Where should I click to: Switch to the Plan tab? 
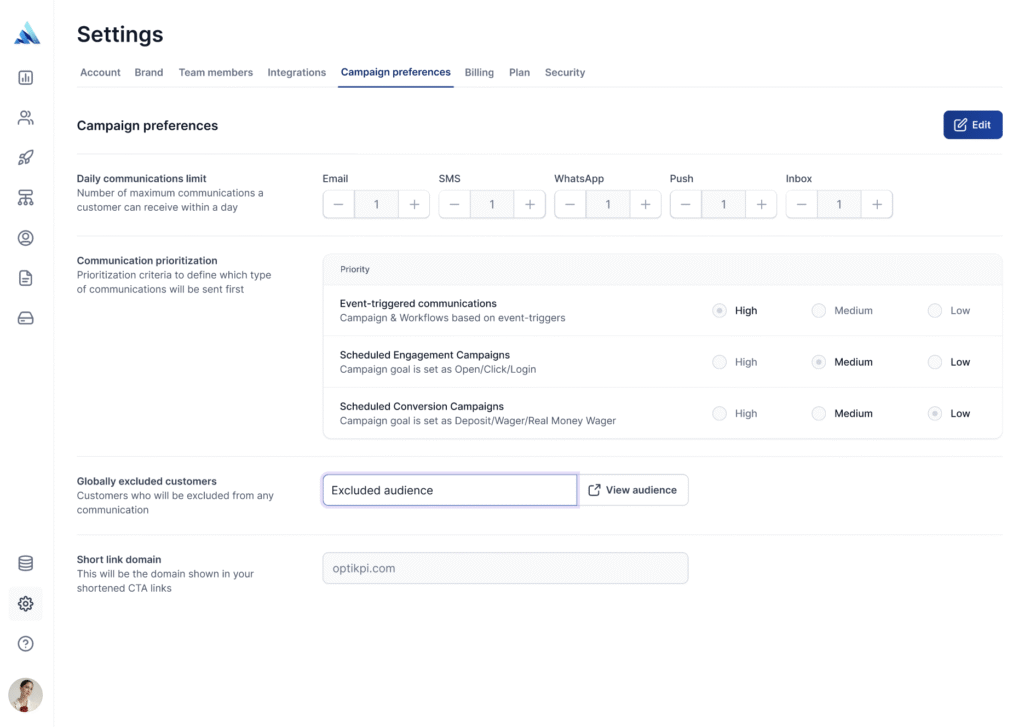point(519,73)
